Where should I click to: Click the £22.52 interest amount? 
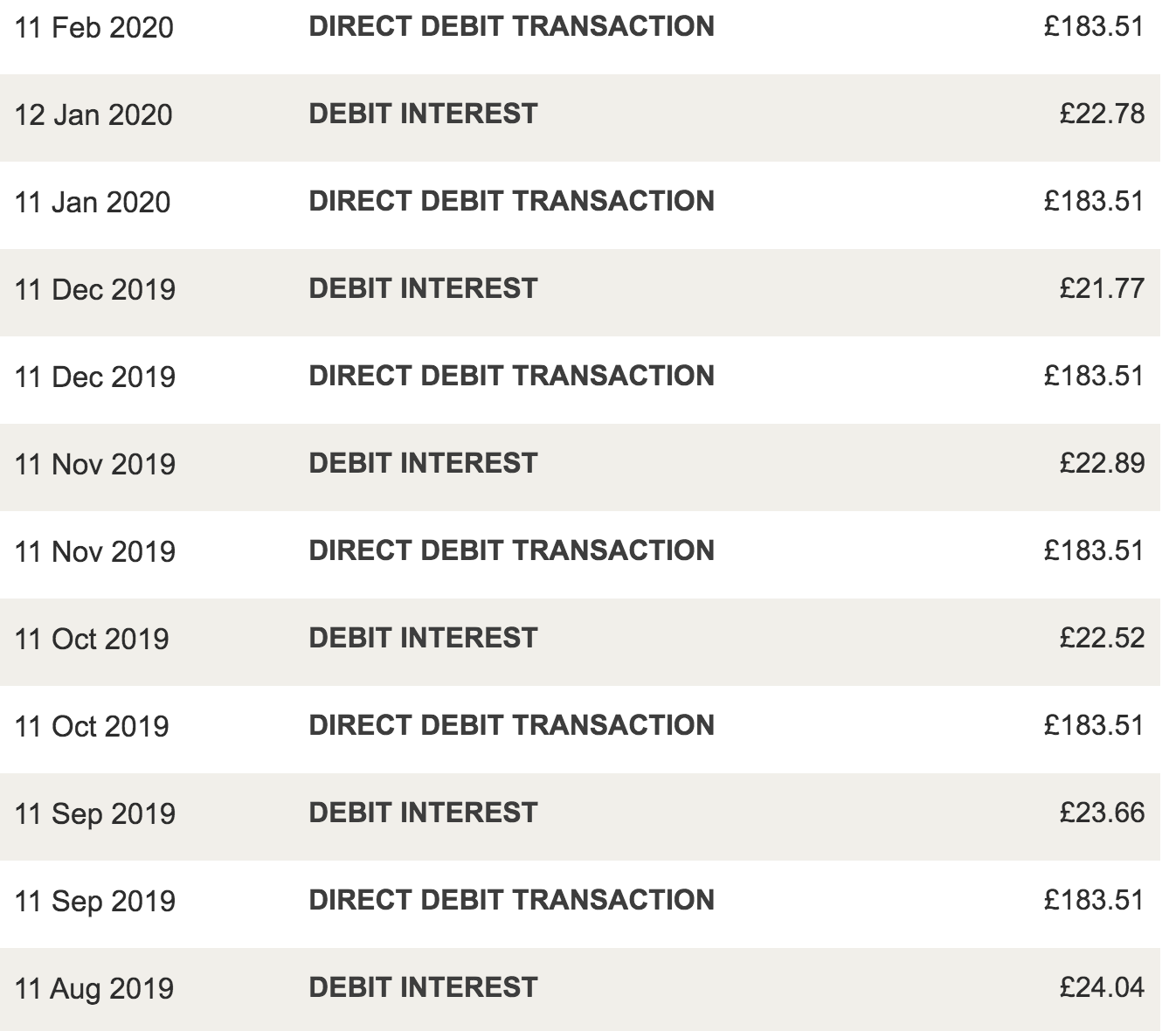tap(1102, 639)
